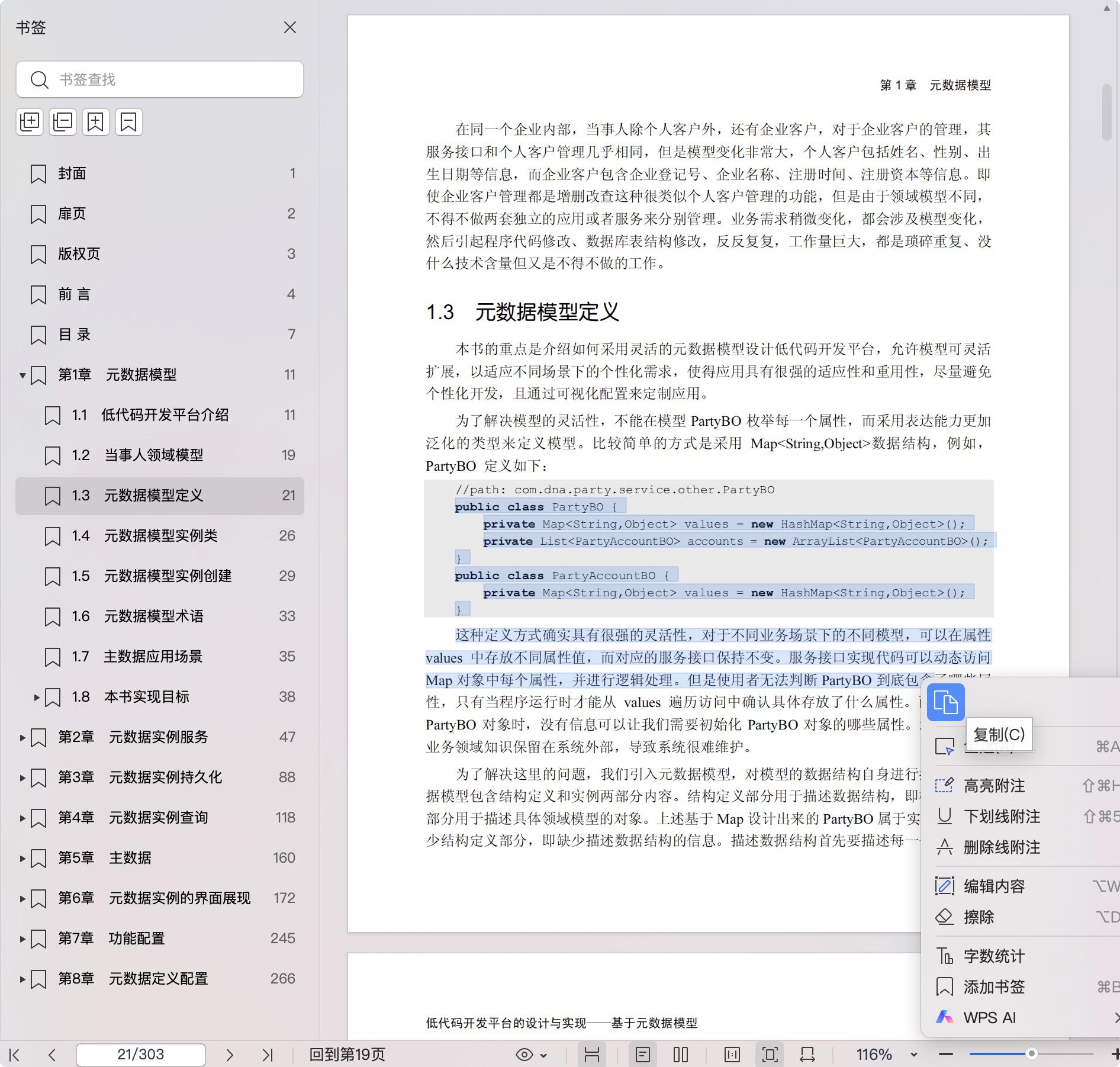Viewport: 1120px width, 1067px height.
Task: Enable single-page view layout
Action: [643, 1055]
